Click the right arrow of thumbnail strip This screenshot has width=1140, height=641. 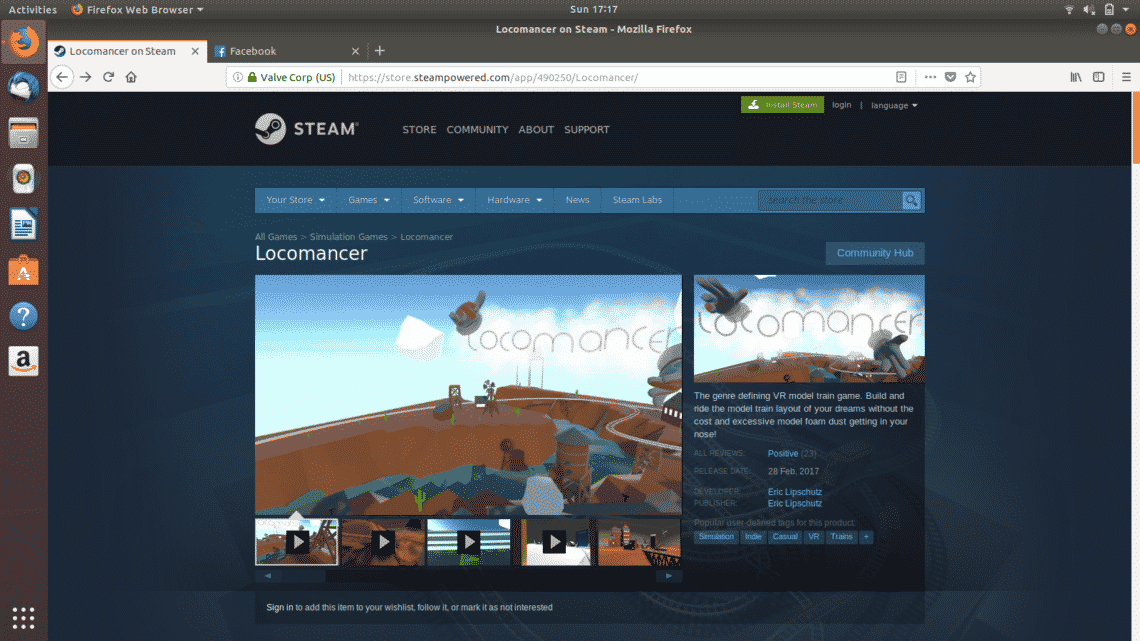pyautogui.click(x=669, y=576)
